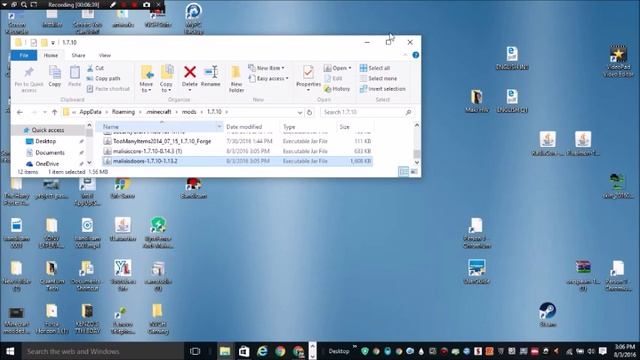Select OneDrive in navigation pane

point(47,164)
